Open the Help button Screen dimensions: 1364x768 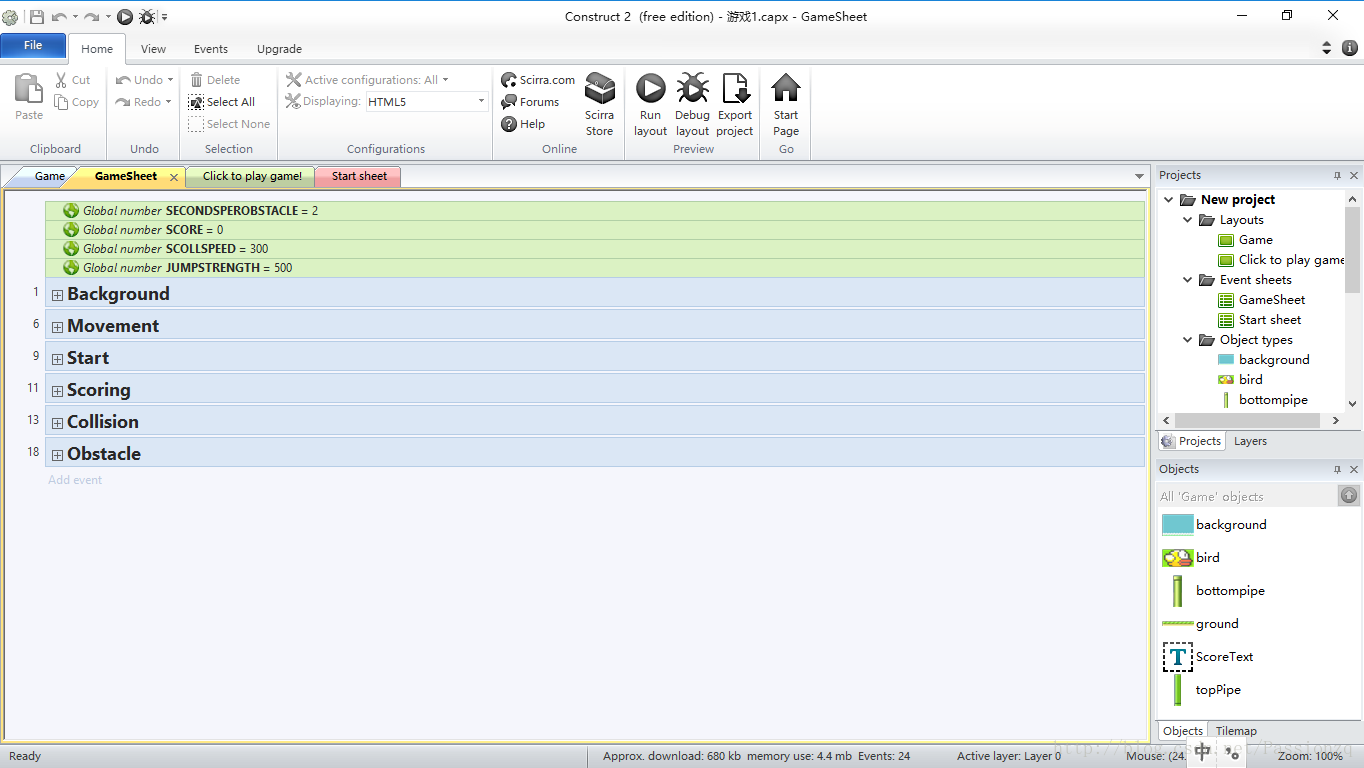click(x=523, y=124)
